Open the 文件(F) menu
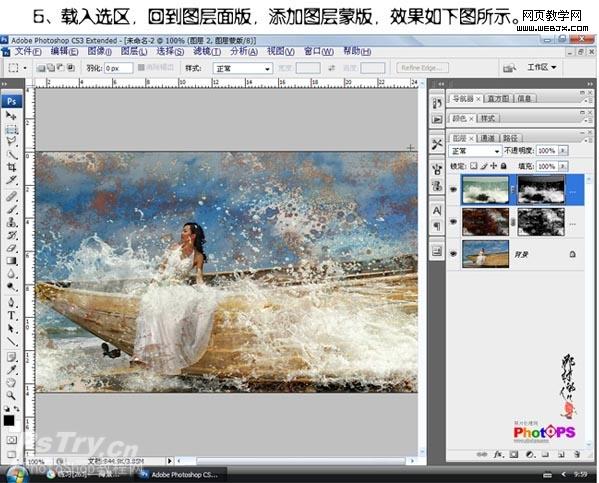Screen dimensions: 599x483 [x=28, y=51]
